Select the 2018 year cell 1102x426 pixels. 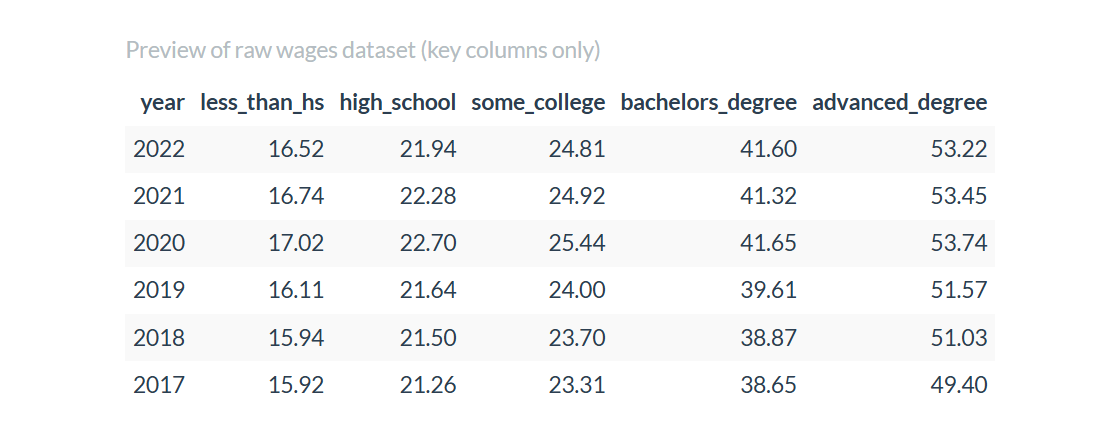pos(159,337)
